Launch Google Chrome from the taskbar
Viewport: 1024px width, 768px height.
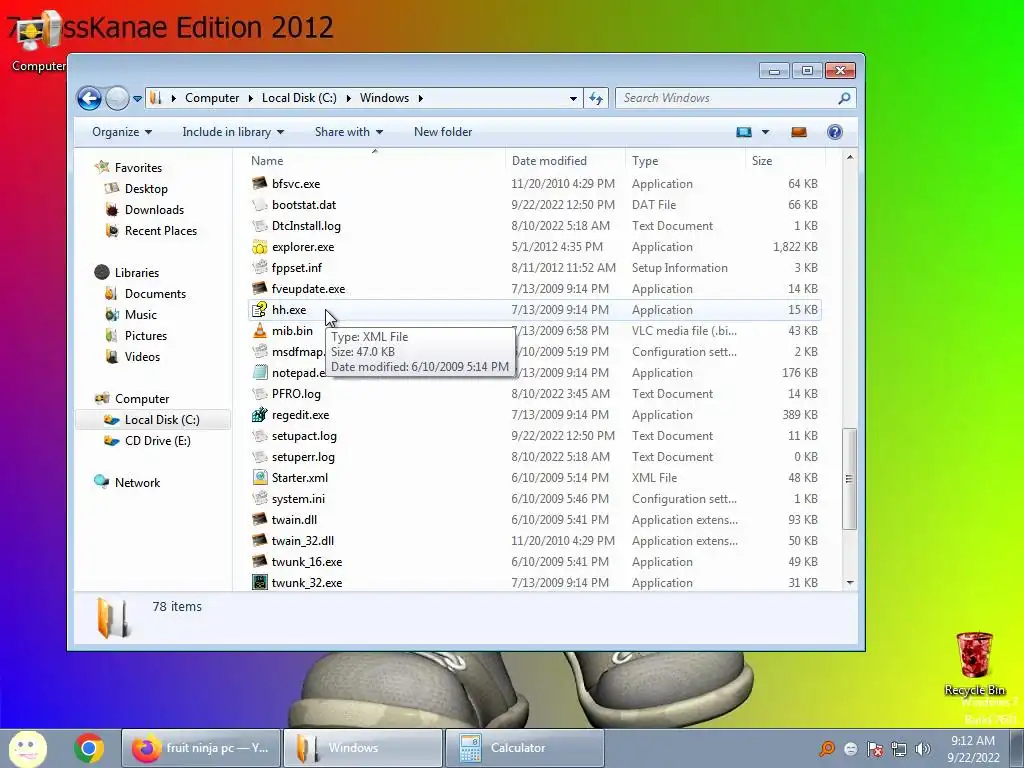tap(89, 748)
